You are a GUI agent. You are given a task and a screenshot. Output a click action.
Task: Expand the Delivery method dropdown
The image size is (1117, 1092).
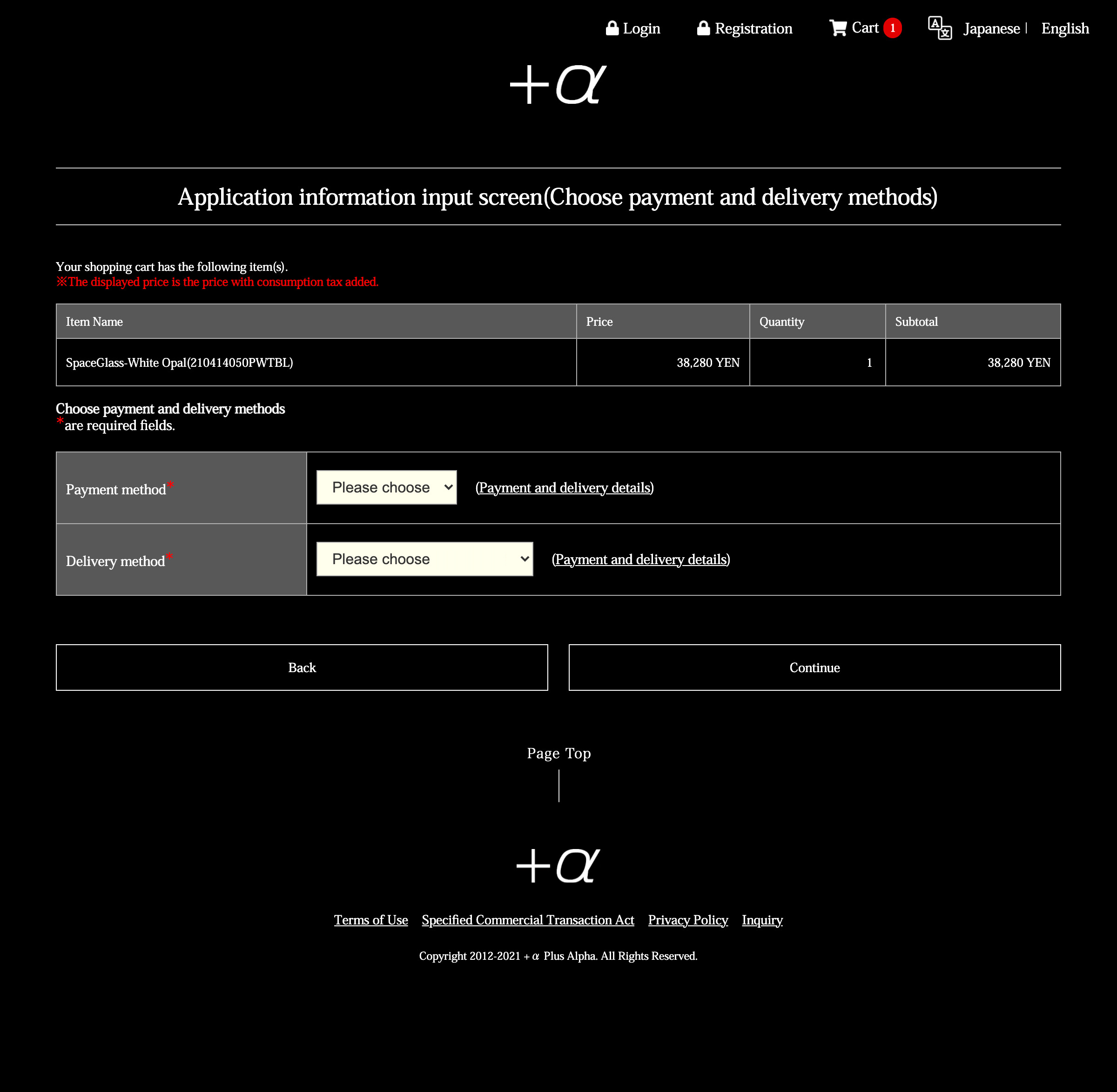[424, 559]
